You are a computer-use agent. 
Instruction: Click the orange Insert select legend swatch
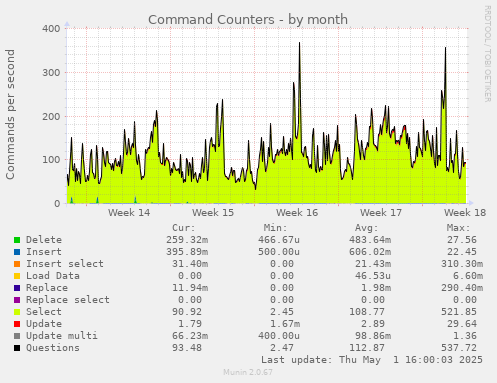coord(17,264)
